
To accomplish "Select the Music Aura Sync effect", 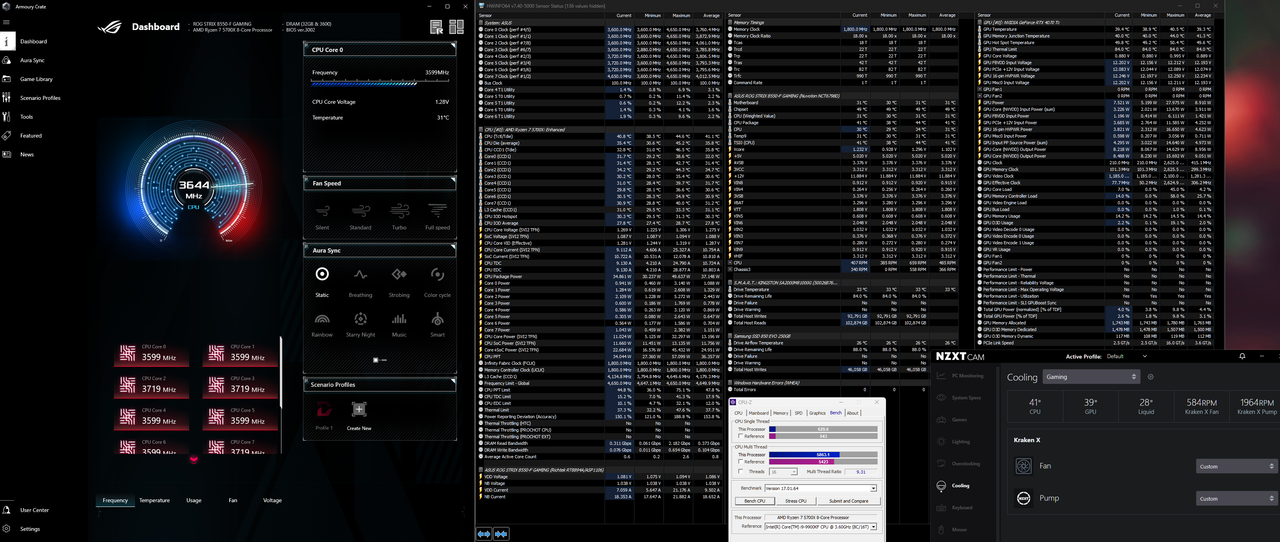I will (399, 324).
